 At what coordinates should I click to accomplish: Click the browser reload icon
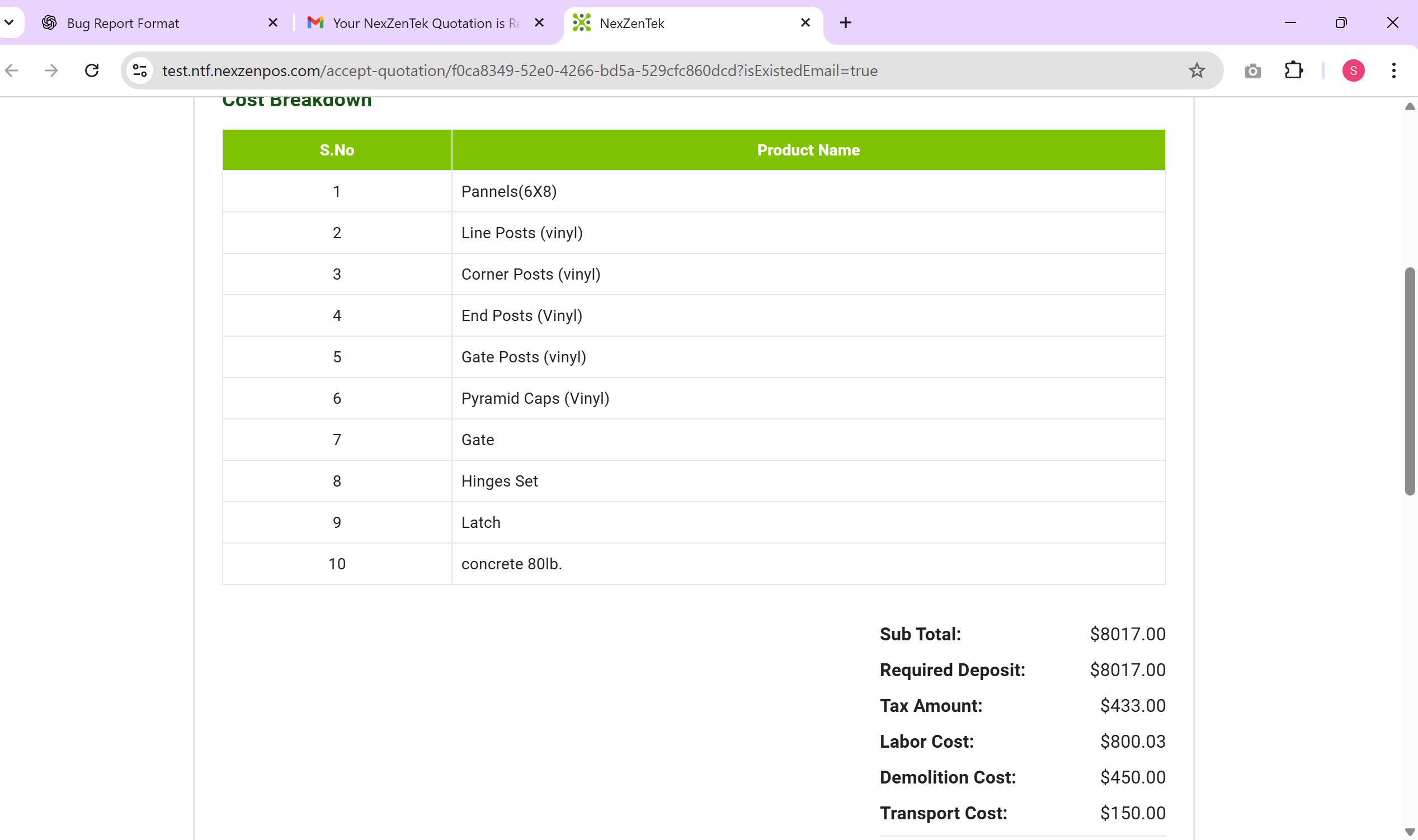(92, 70)
